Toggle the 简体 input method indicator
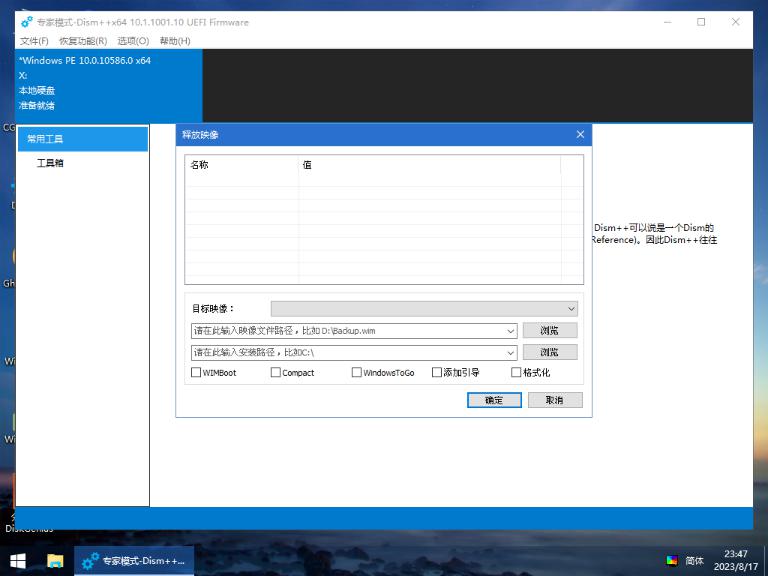The height and width of the screenshot is (576, 768). (x=695, y=561)
